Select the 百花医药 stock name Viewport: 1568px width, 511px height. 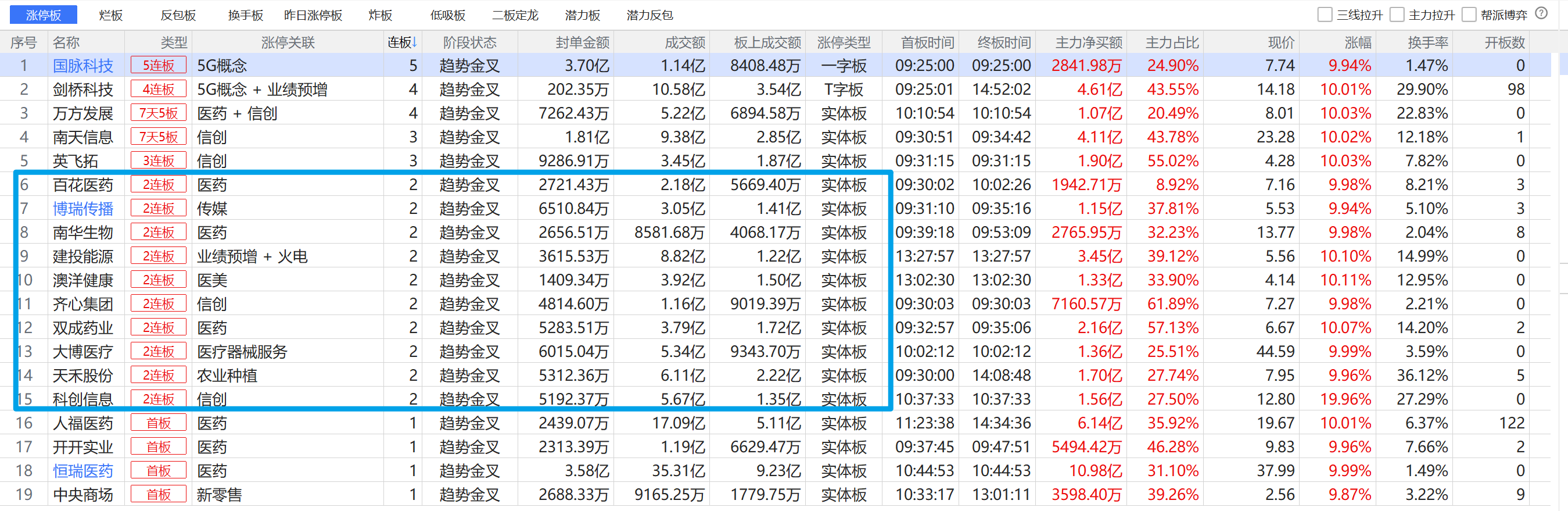click(82, 184)
